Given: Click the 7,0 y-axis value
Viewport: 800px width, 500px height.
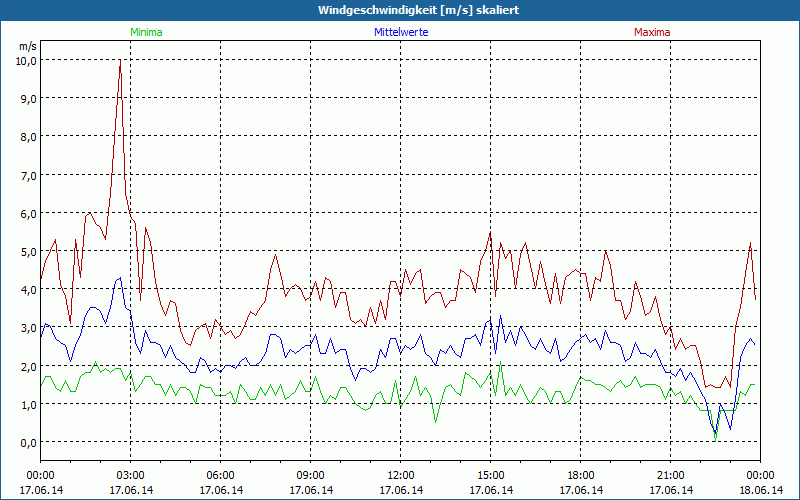Looking at the screenshot, I should point(29,176).
